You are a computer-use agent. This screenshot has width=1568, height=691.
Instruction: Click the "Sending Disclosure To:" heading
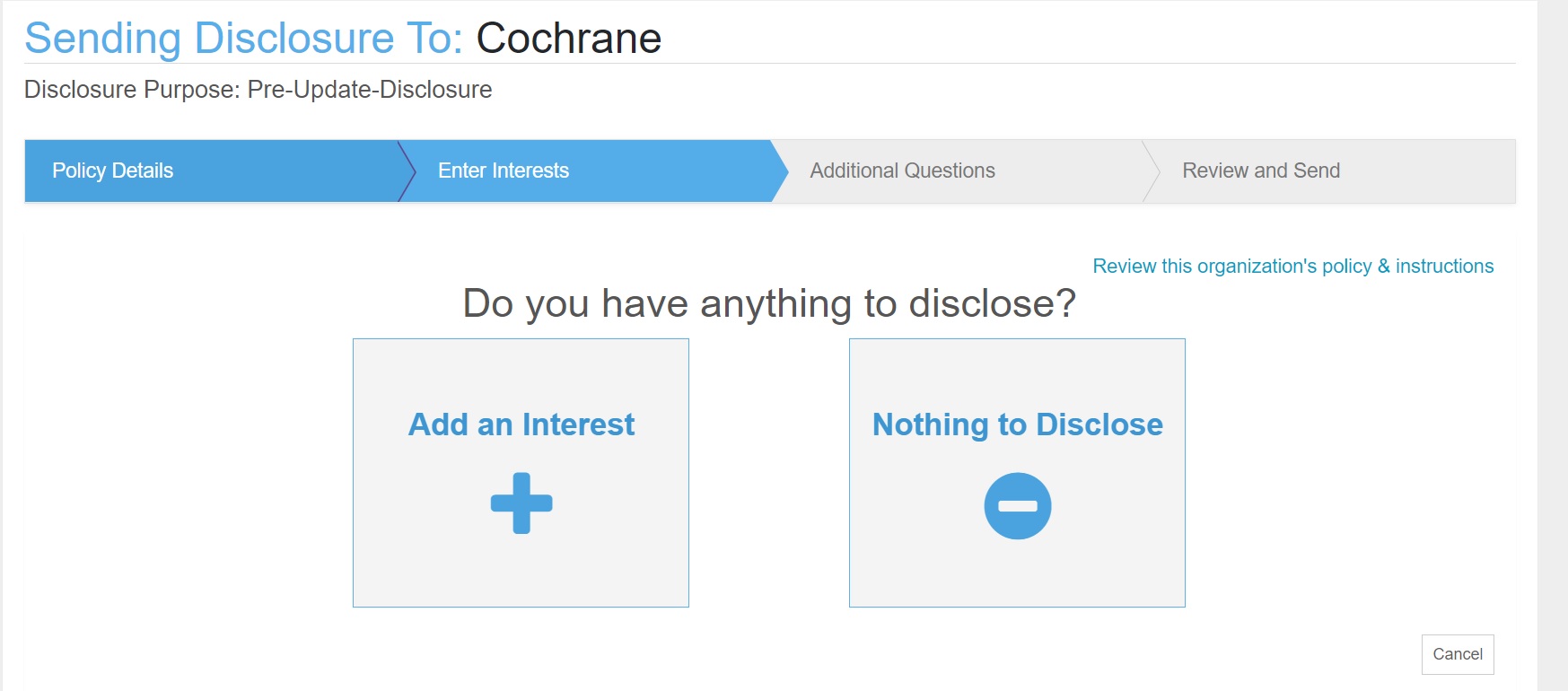[243, 39]
